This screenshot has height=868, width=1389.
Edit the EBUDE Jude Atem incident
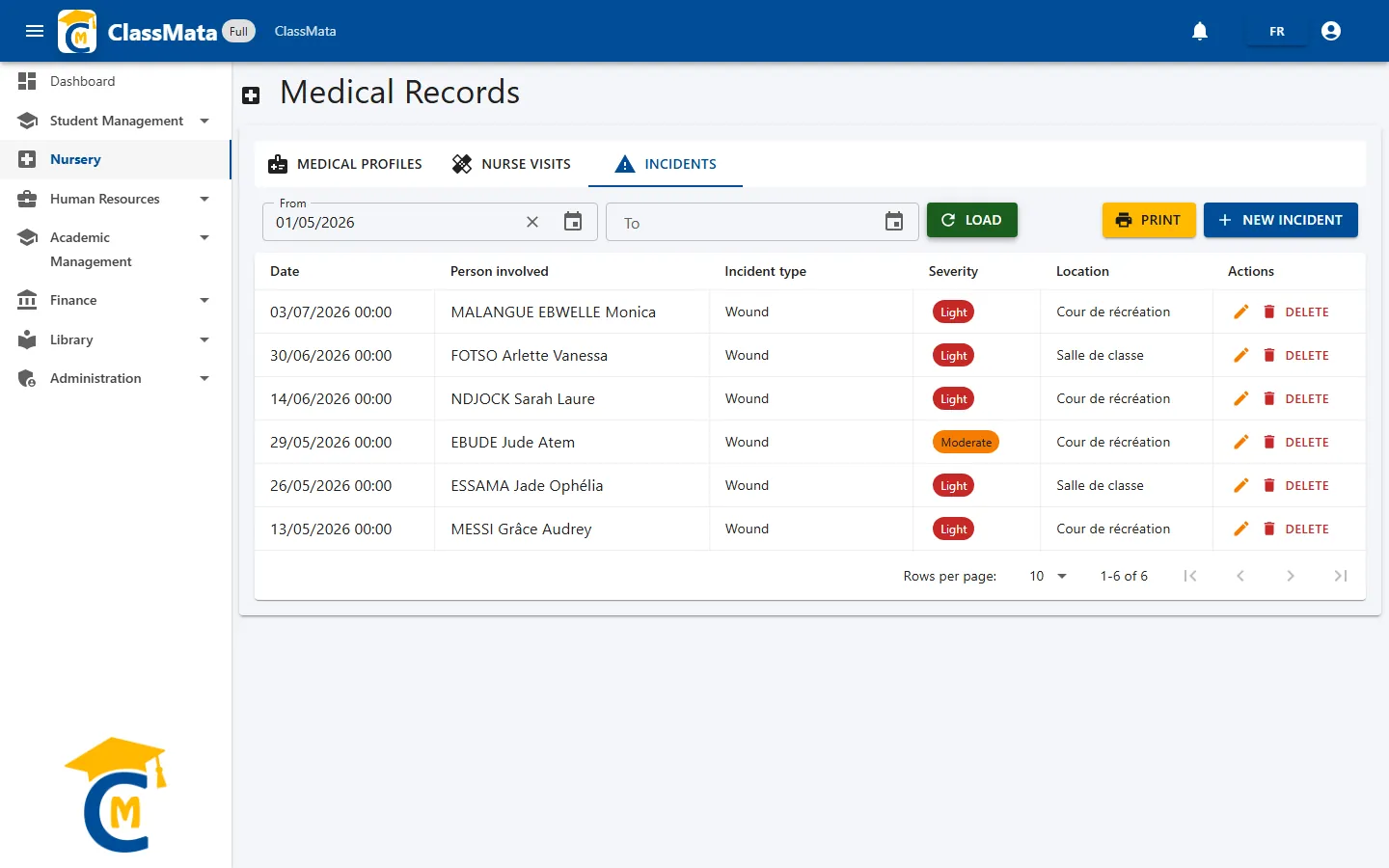(x=1241, y=442)
